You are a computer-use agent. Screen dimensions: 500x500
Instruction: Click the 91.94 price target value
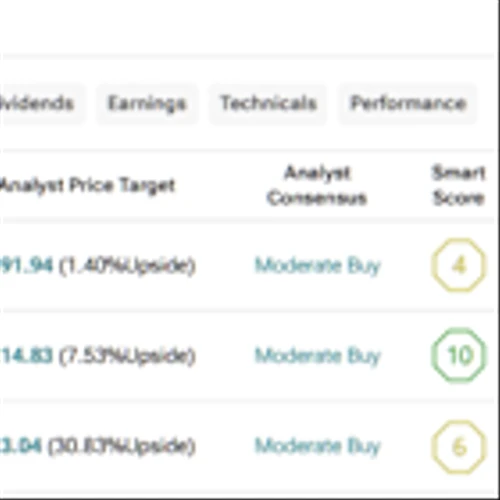(27, 266)
